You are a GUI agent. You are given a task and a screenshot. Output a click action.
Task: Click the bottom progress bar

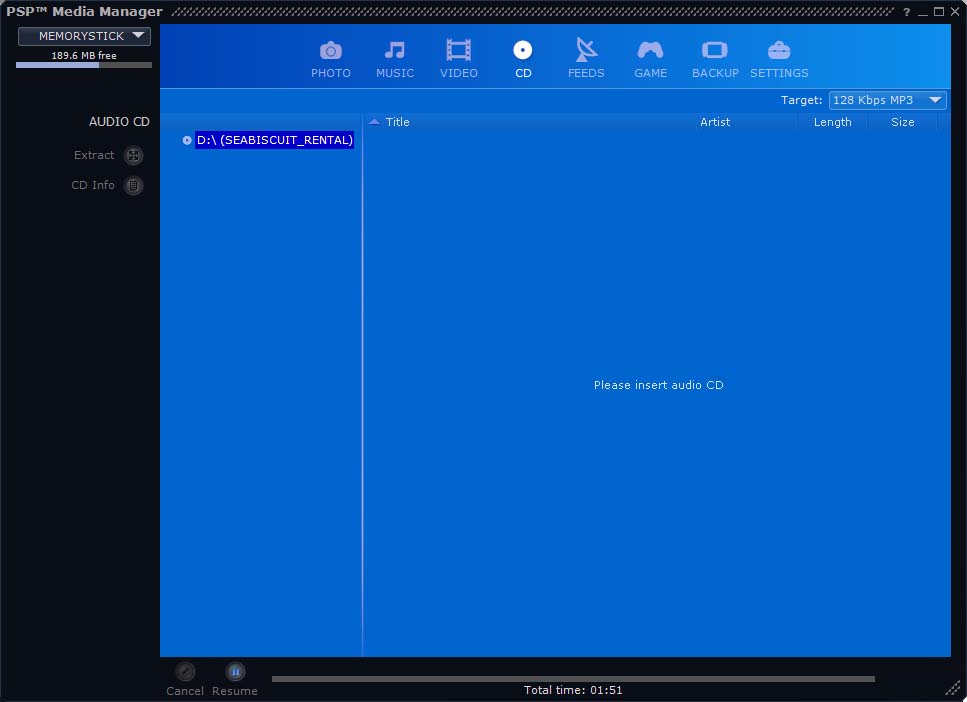point(573,679)
